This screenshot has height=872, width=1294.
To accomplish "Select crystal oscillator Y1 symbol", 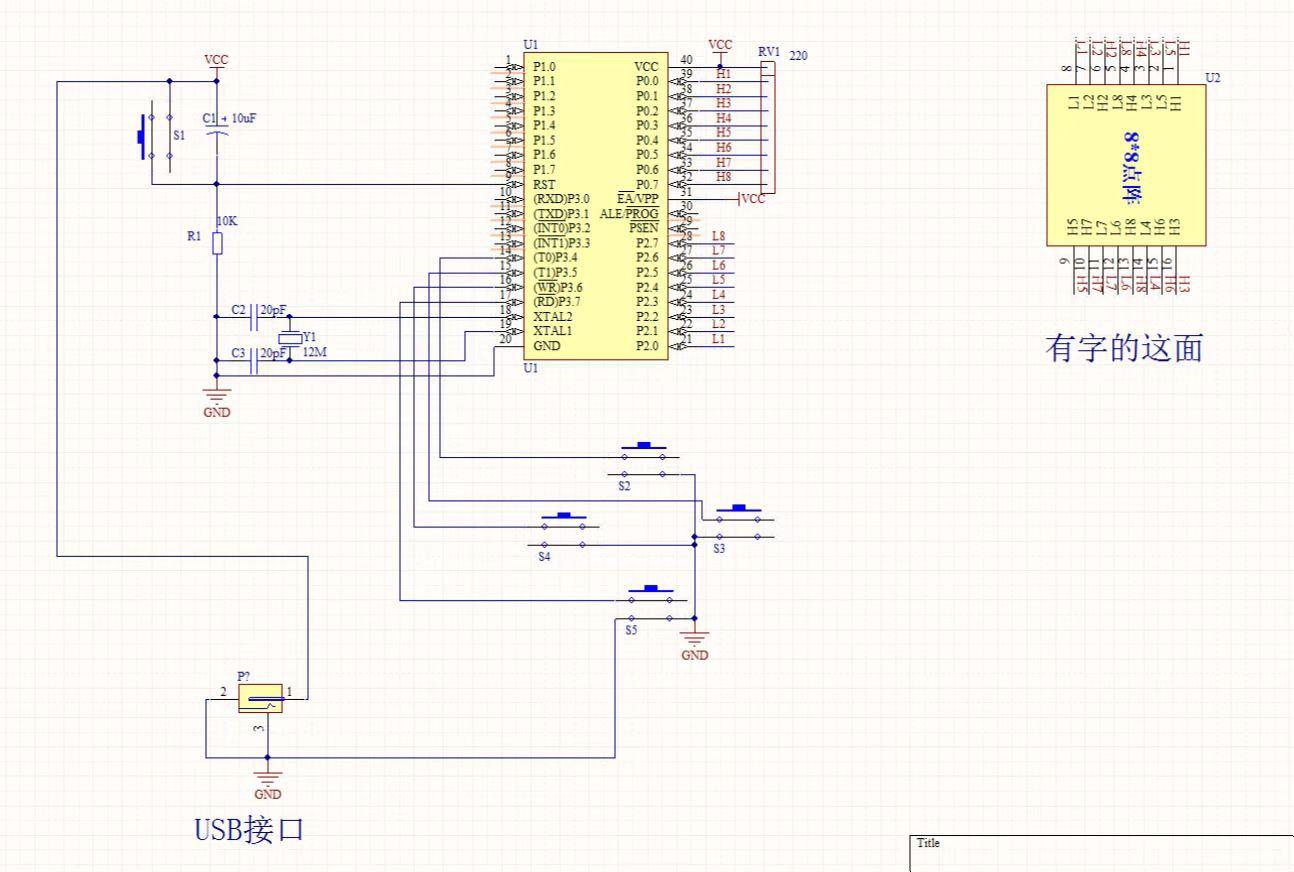I will (x=289, y=339).
